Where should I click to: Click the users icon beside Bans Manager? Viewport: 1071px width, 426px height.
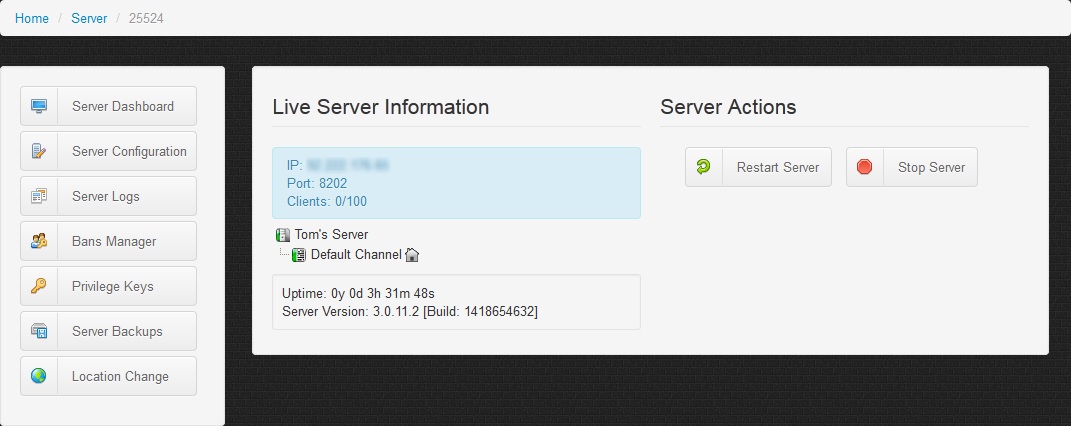pos(39,241)
